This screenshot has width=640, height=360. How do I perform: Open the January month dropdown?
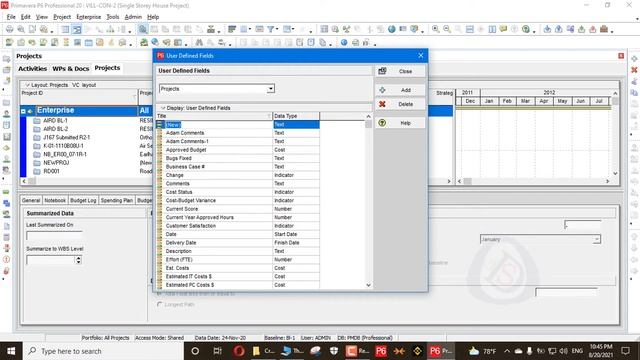click(597, 239)
